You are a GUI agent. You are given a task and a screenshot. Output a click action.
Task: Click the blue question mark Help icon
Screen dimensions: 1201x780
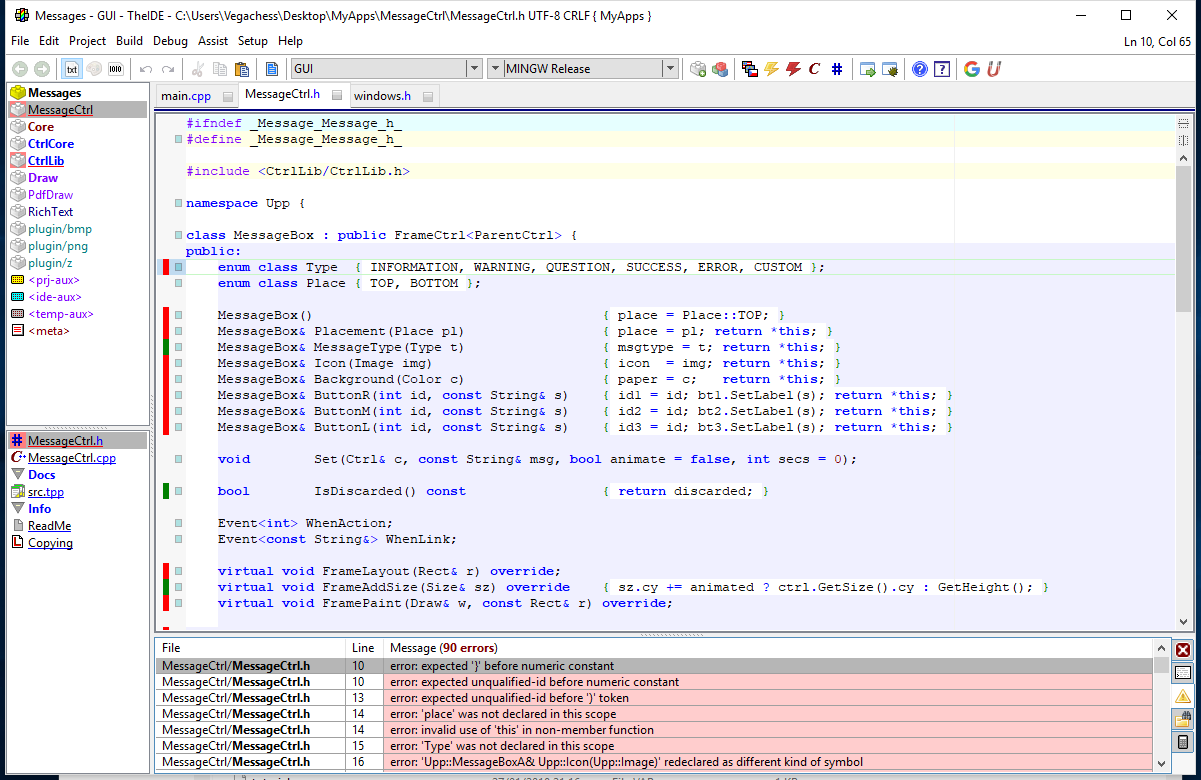click(919, 69)
